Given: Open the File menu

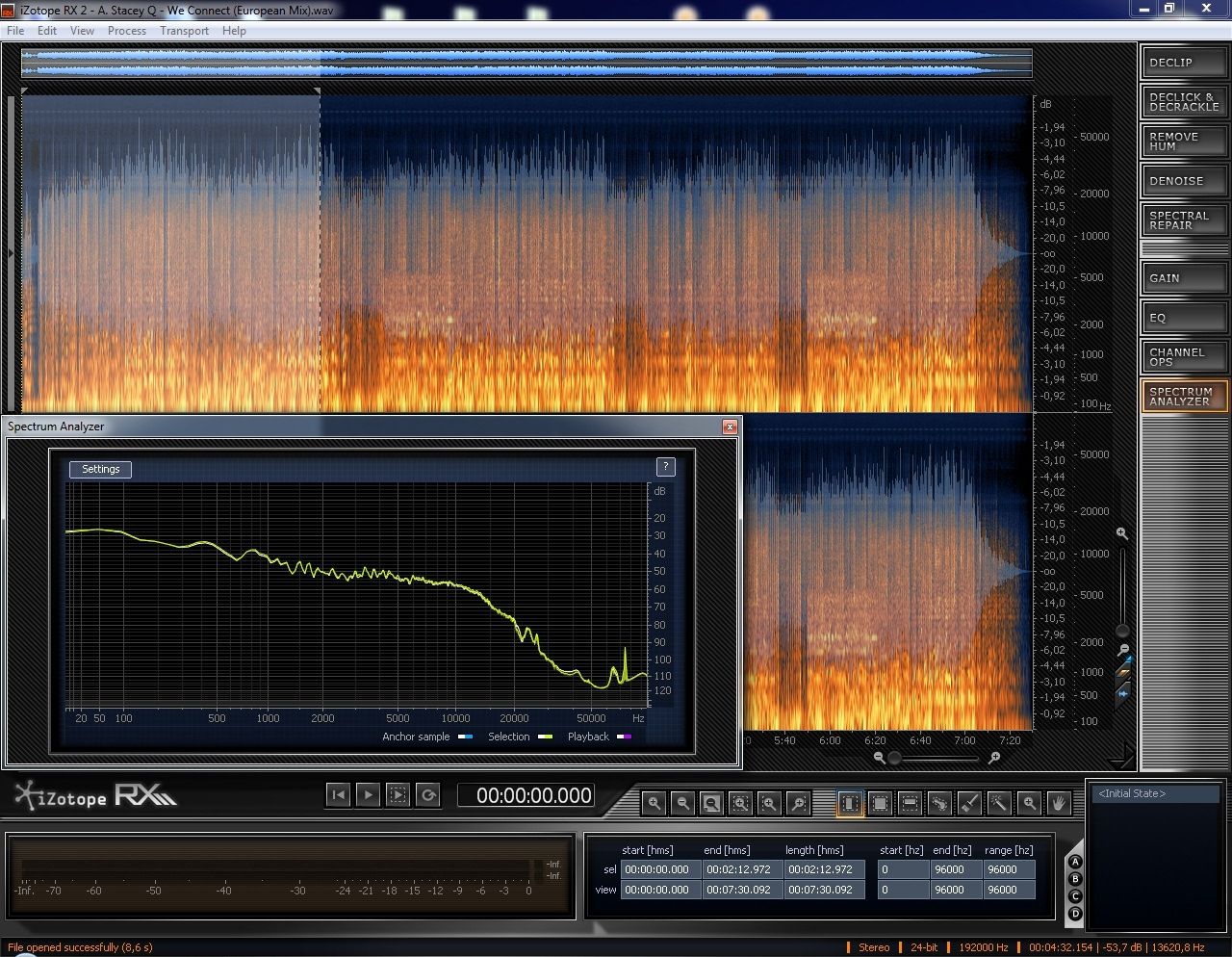Looking at the screenshot, I should pos(15,31).
